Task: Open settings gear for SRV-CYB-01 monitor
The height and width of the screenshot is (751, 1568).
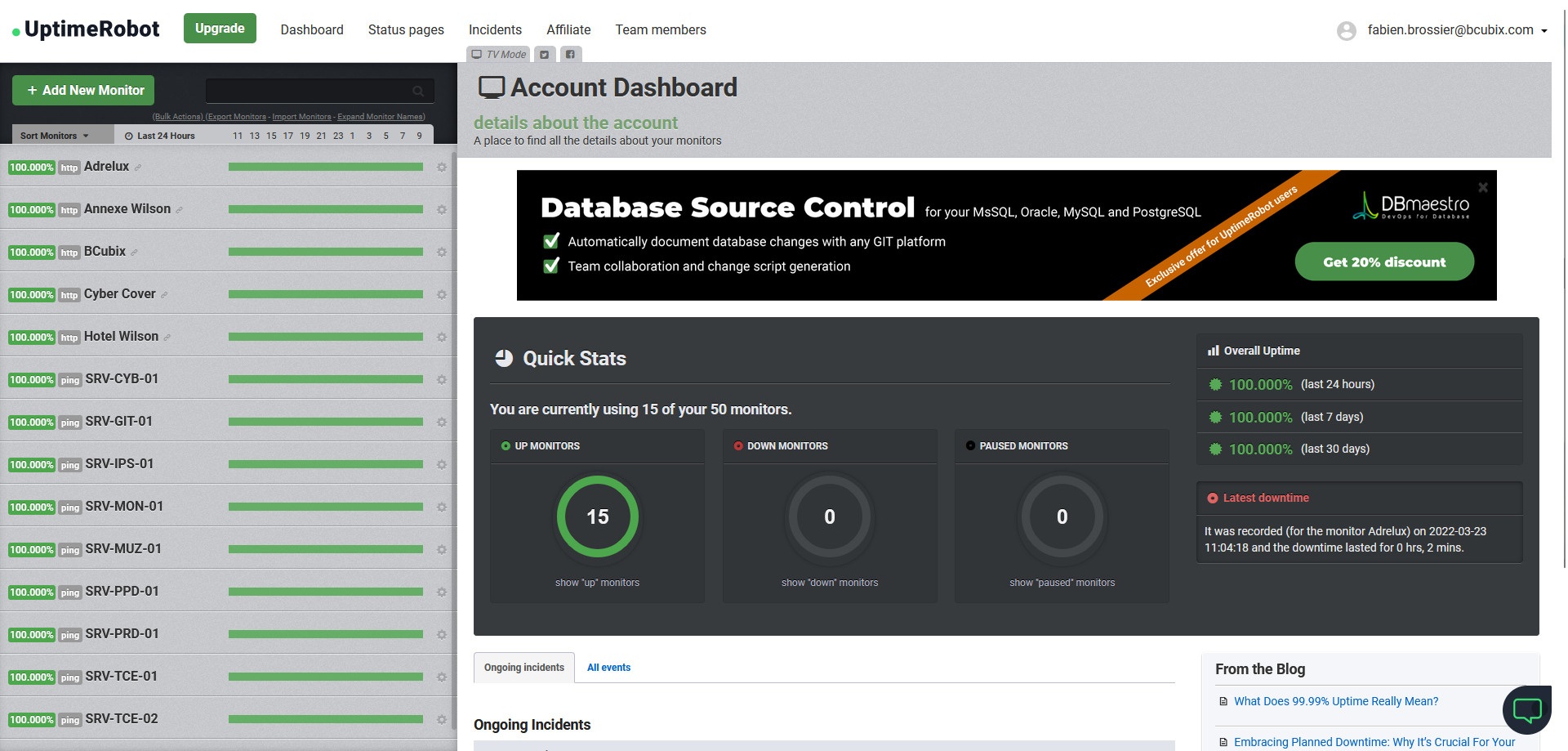Action: click(x=442, y=380)
